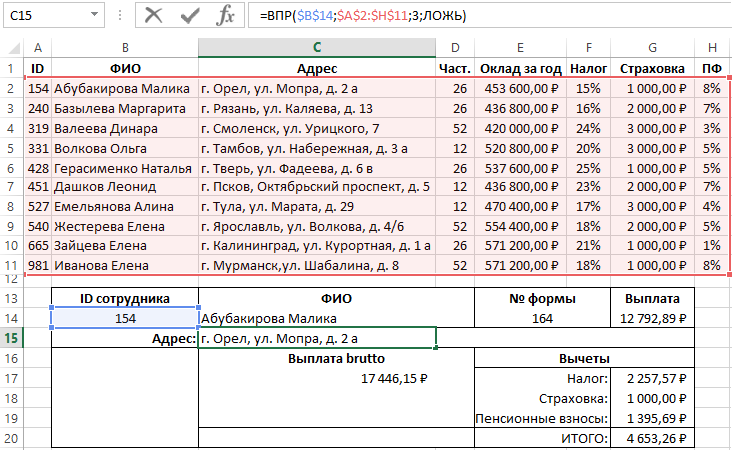Click the 'Выплата brutto' heading
Image resolution: width=732 pixels, height=450 pixels.
tap(336, 358)
